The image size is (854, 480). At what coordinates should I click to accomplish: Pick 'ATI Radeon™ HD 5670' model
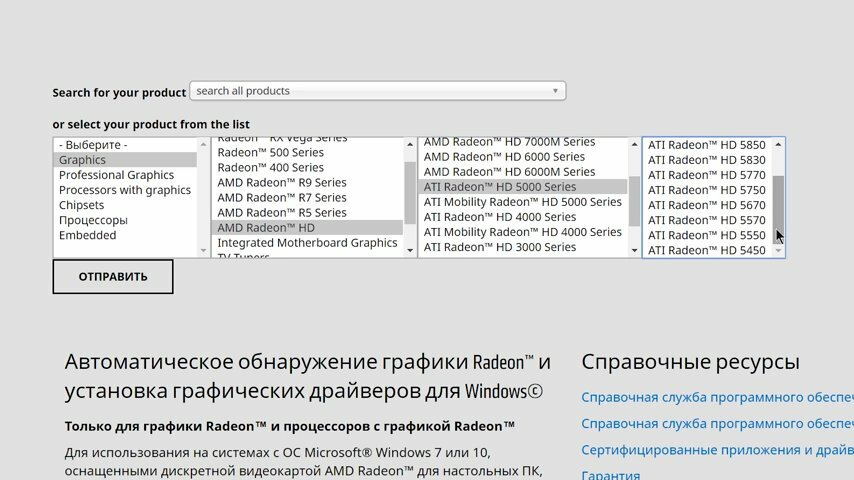point(707,205)
